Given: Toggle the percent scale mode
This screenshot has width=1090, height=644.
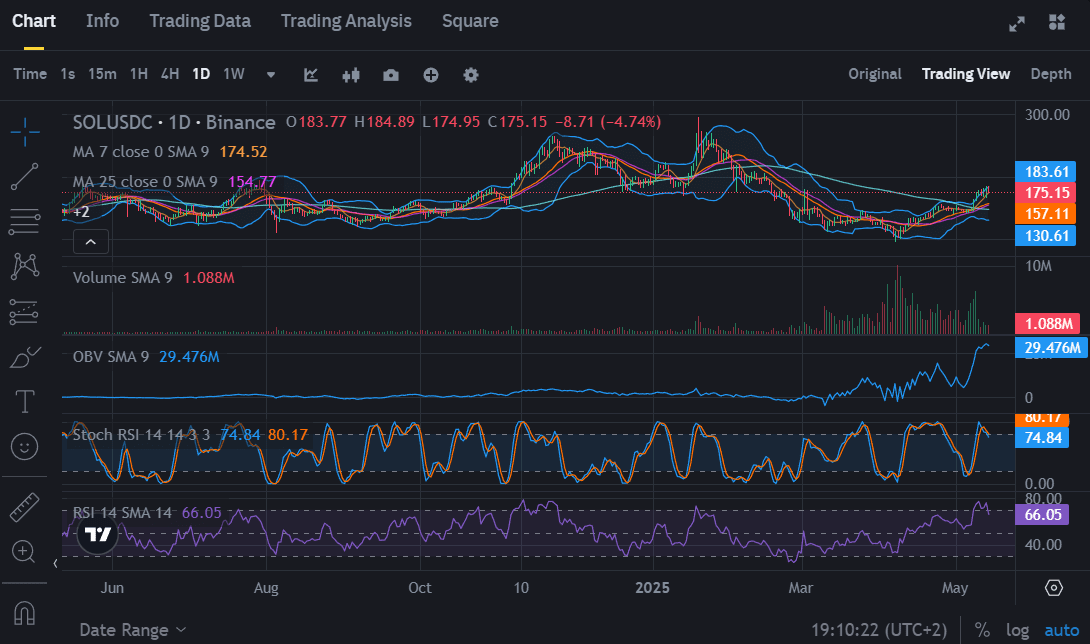Looking at the screenshot, I should coord(982,631).
